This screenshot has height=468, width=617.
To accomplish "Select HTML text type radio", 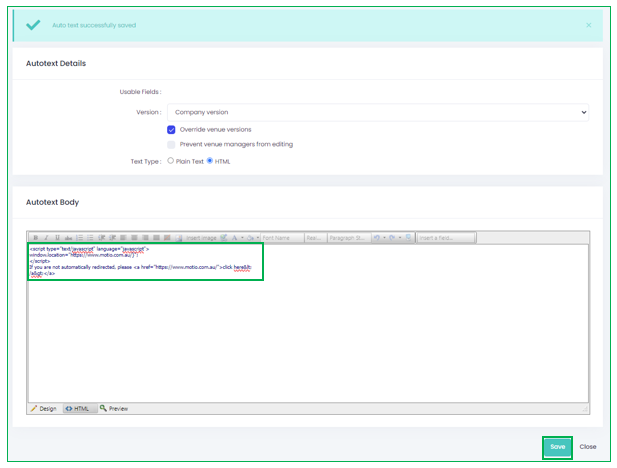I will click(210, 161).
